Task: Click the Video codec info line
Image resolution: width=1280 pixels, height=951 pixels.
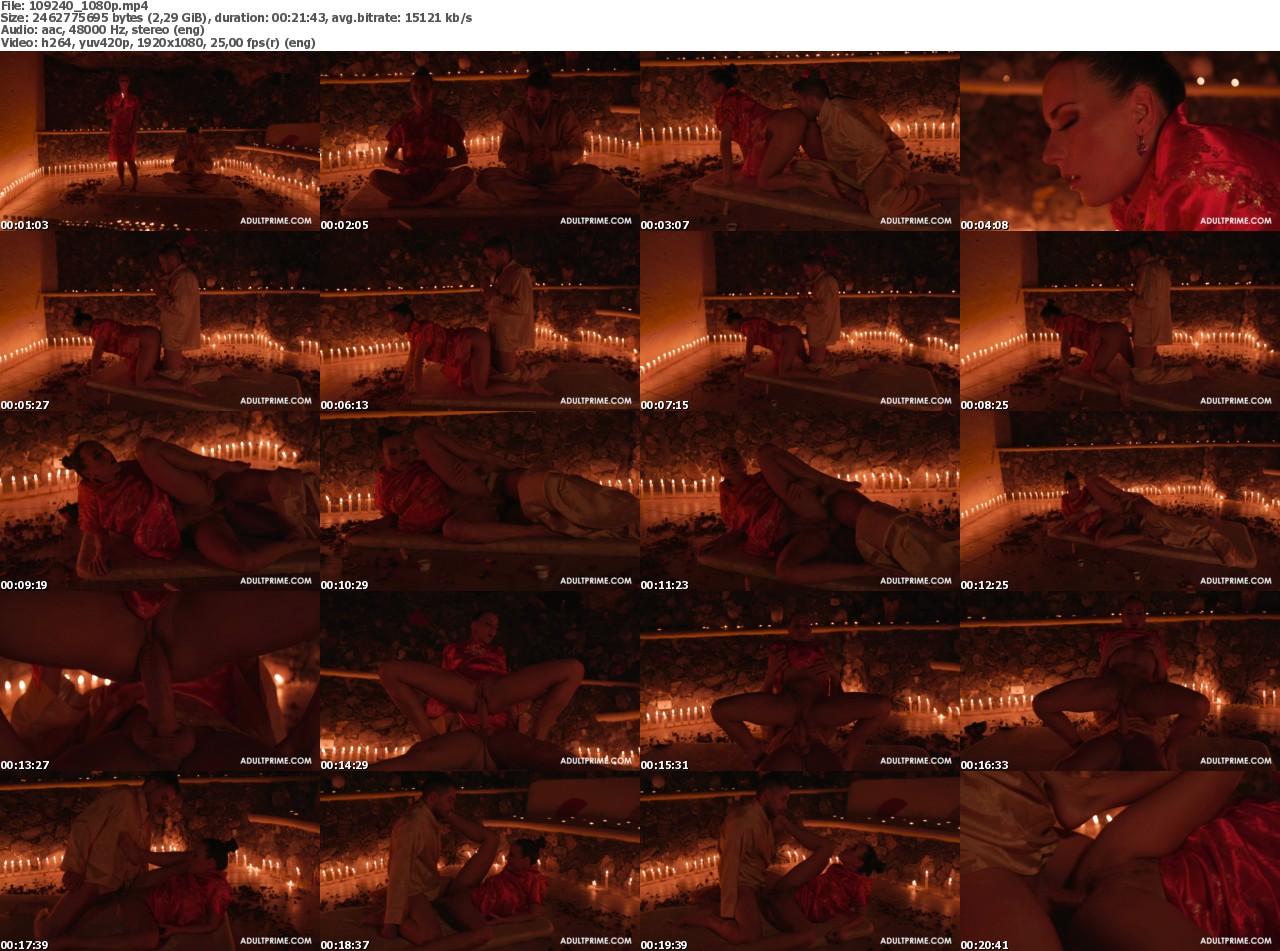Action: click(x=158, y=43)
